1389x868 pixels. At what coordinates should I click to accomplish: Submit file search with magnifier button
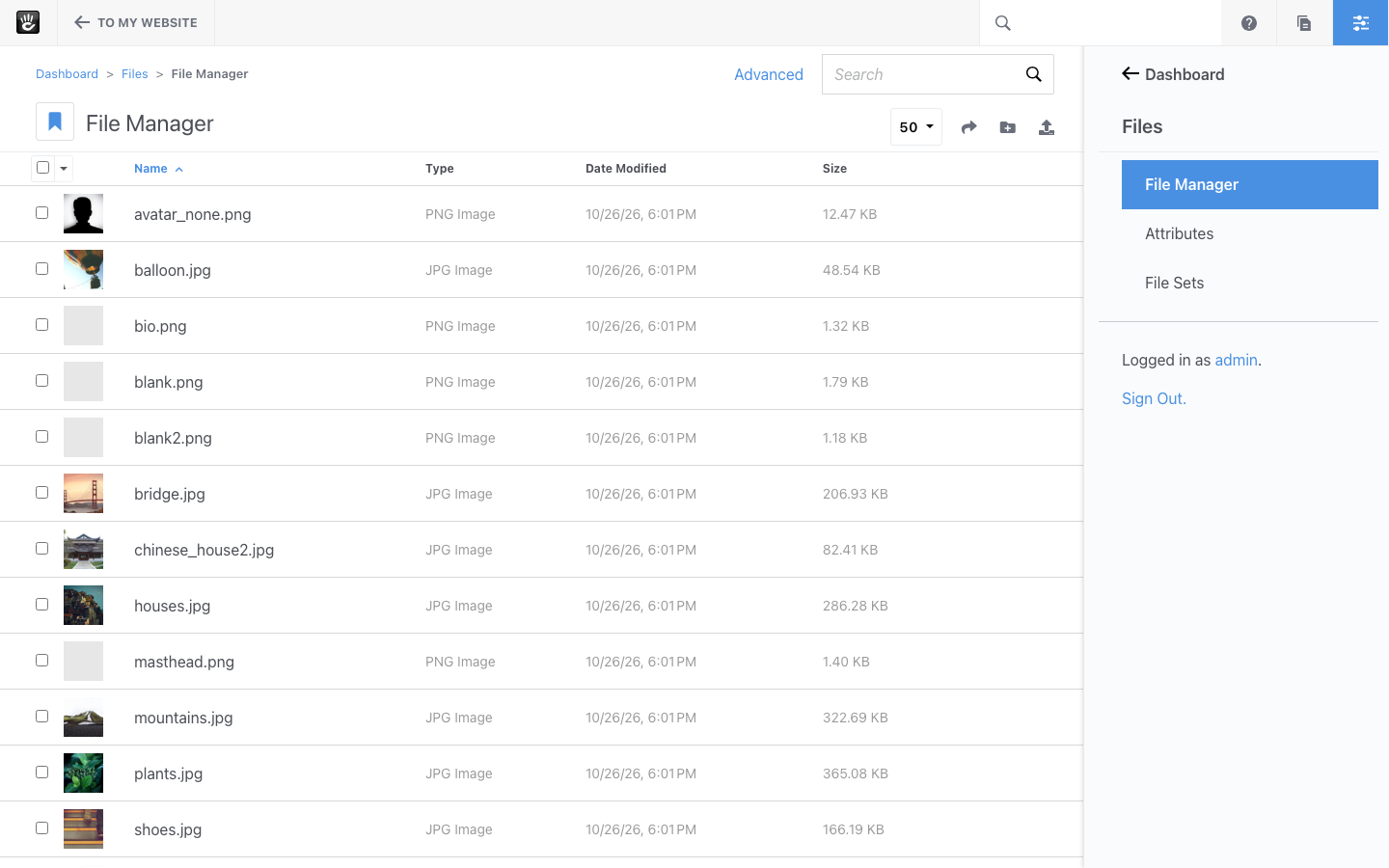pos(1034,74)
